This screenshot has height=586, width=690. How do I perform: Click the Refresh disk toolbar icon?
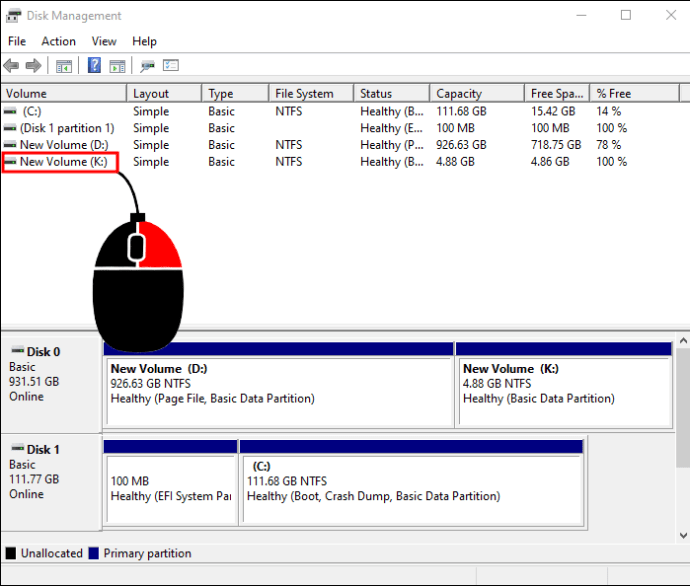pos(147,66)
